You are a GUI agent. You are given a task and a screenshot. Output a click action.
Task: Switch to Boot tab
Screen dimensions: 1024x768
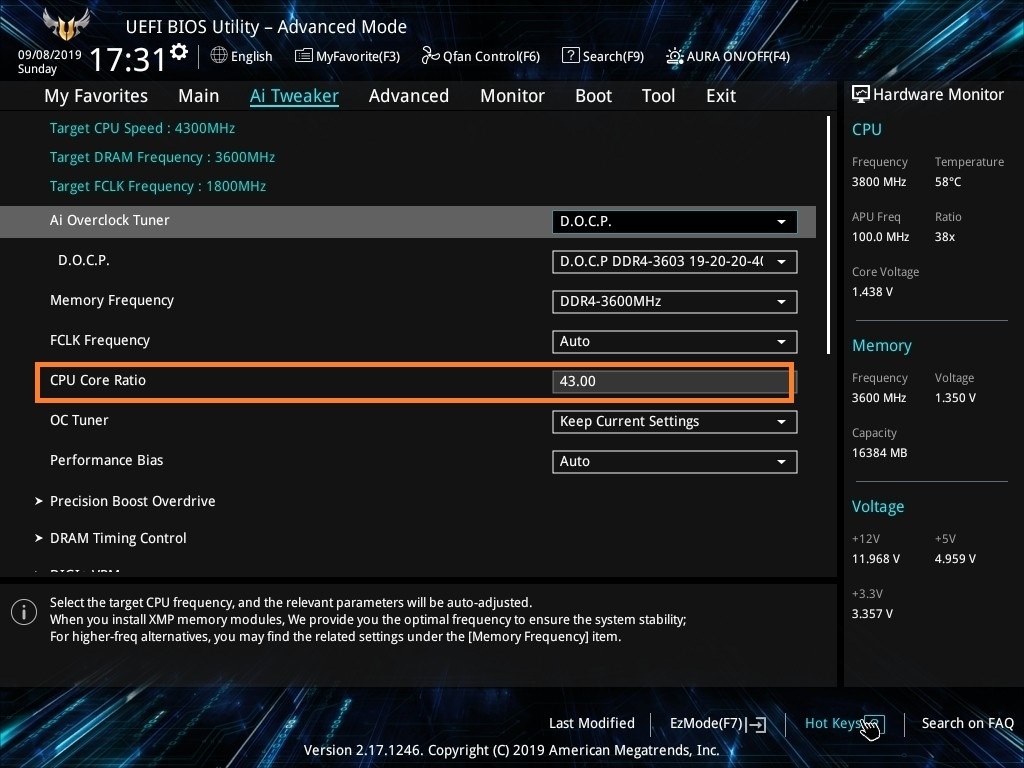coord(594,96)
